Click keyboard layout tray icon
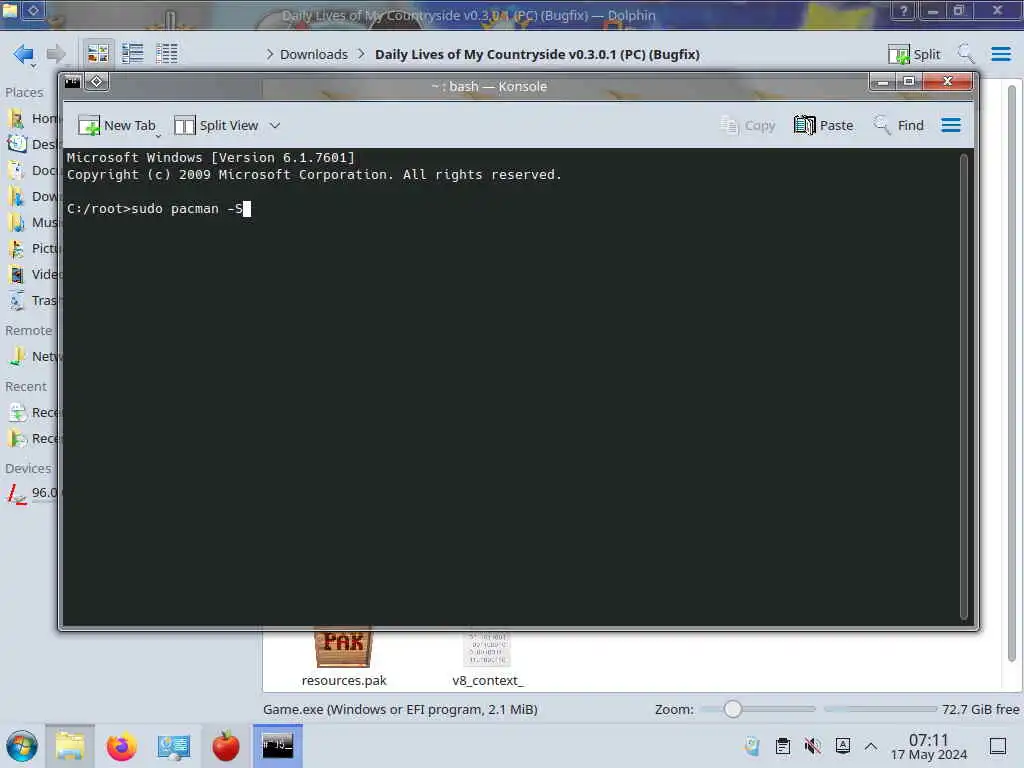 pyautogui.click(x=842, y=746)
